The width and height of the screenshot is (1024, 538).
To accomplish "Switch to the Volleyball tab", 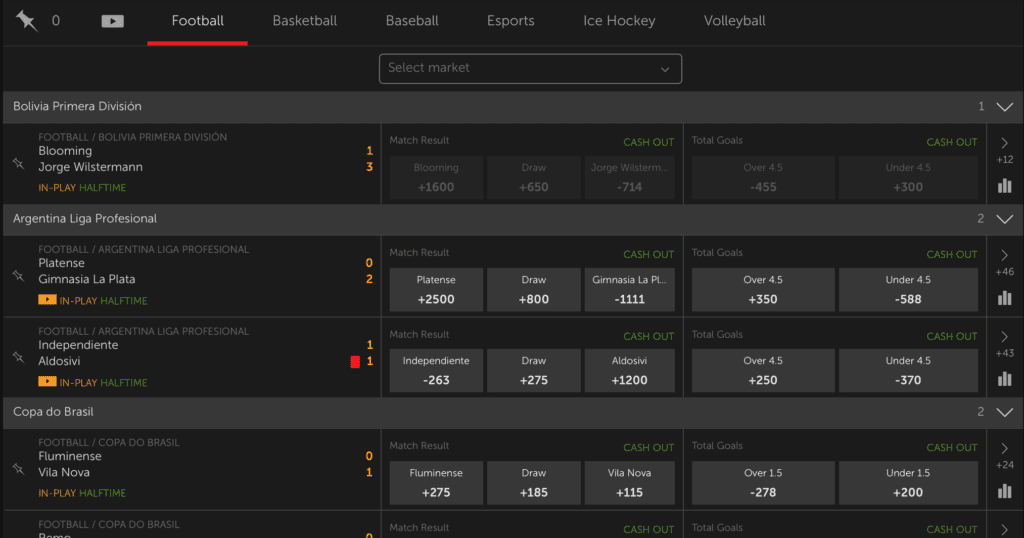I will pyautogui.click(x=735, y=21).
